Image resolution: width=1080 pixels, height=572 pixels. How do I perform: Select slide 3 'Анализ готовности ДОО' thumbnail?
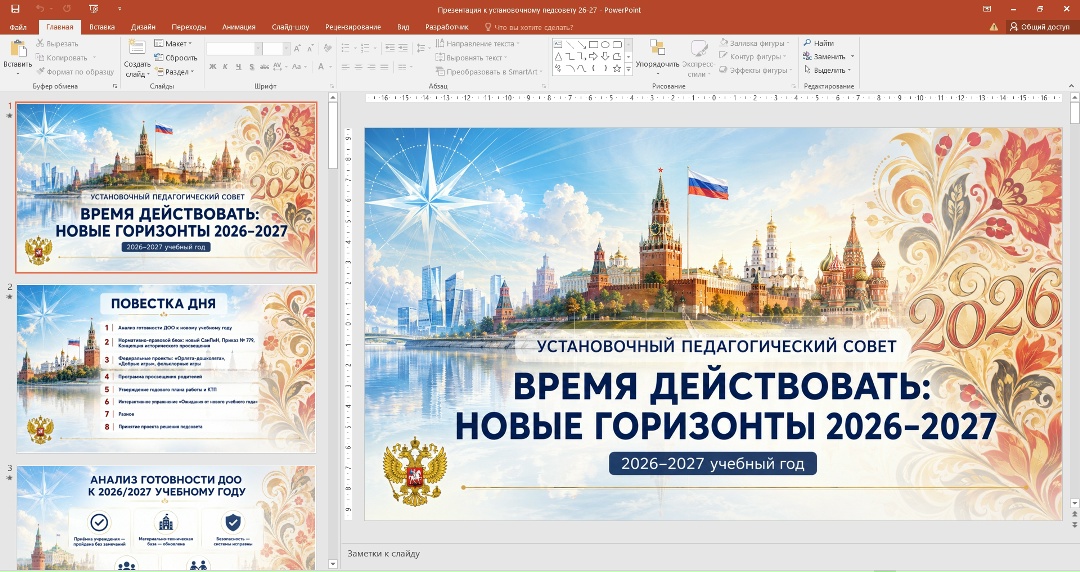click(166, 518)
